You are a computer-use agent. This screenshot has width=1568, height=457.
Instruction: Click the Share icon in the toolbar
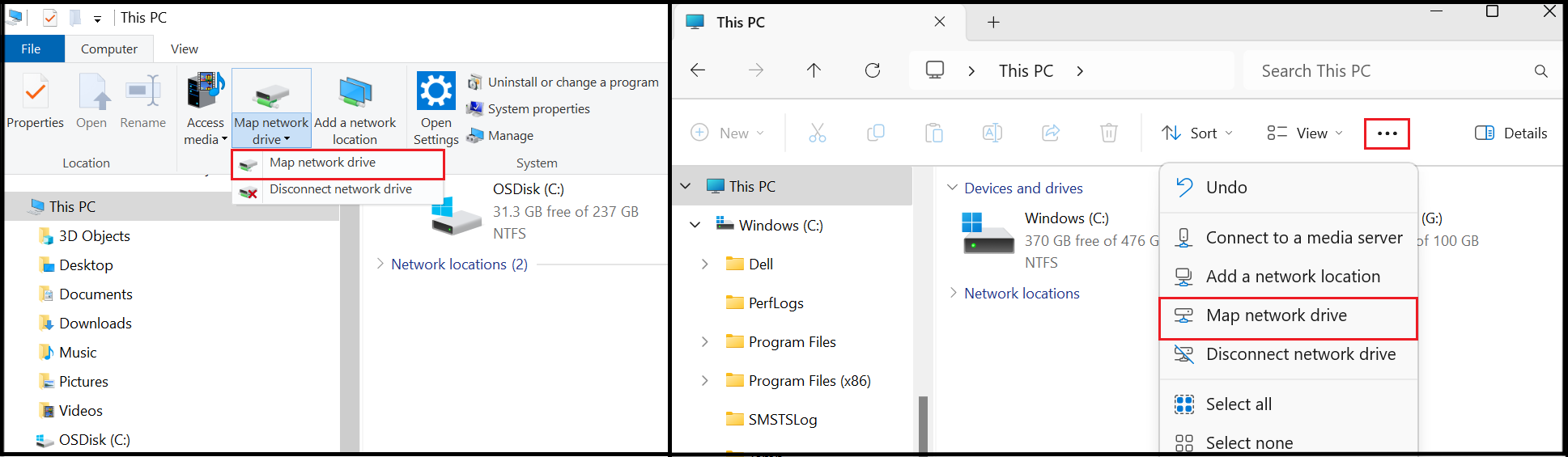(1051, 133)
